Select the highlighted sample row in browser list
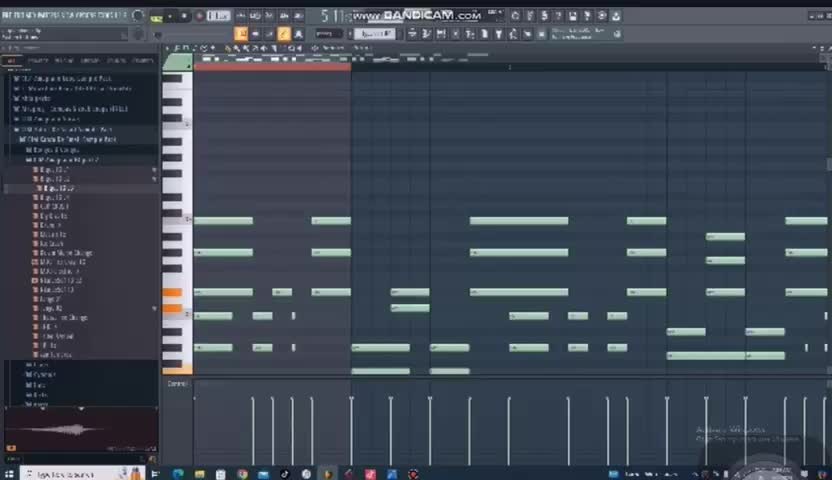Viewport: 832px width, 480px height. (81, 188)
